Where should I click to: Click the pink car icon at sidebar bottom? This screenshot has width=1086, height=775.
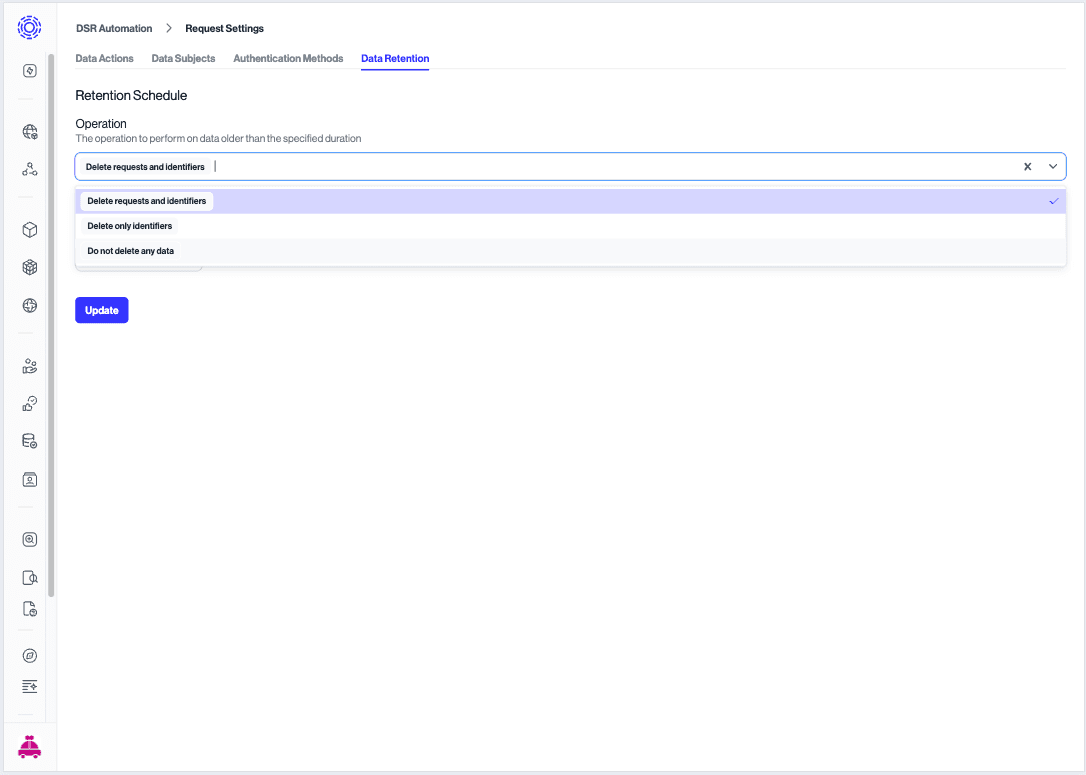pyautogui.click(x=29, y=746)
